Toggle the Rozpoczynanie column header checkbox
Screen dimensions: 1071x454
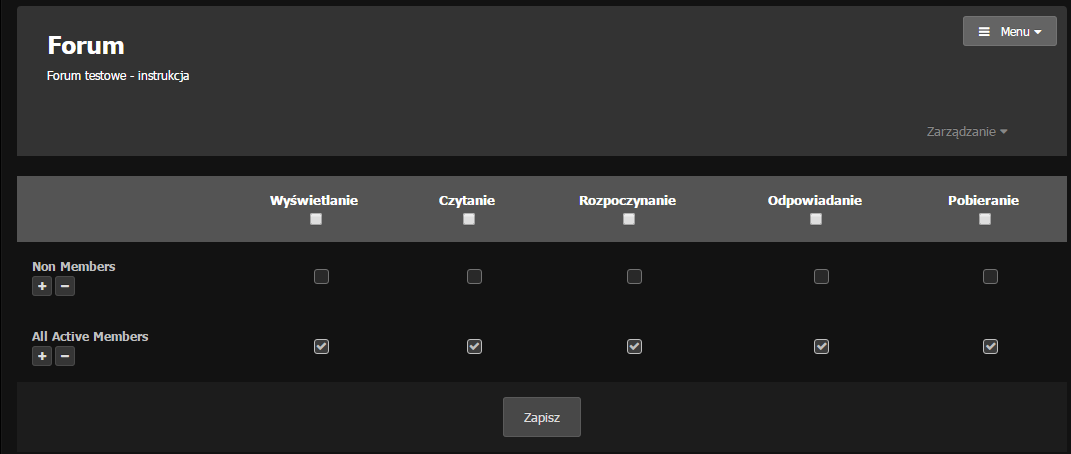pyautogui.click(x=628, y=220)
